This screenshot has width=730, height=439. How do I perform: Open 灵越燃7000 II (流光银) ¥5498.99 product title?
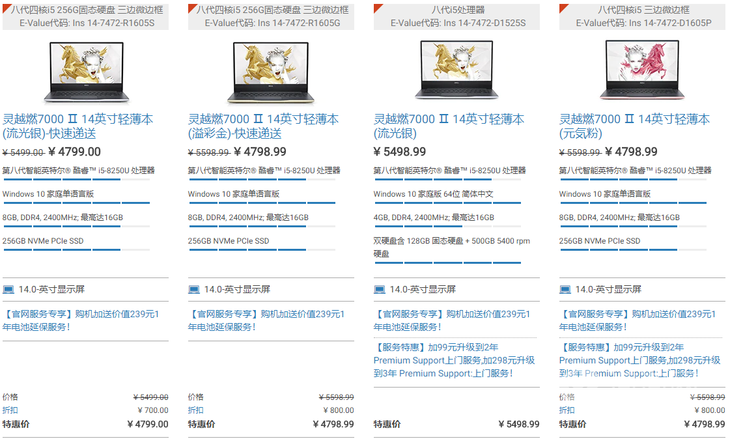click(449, 126)
